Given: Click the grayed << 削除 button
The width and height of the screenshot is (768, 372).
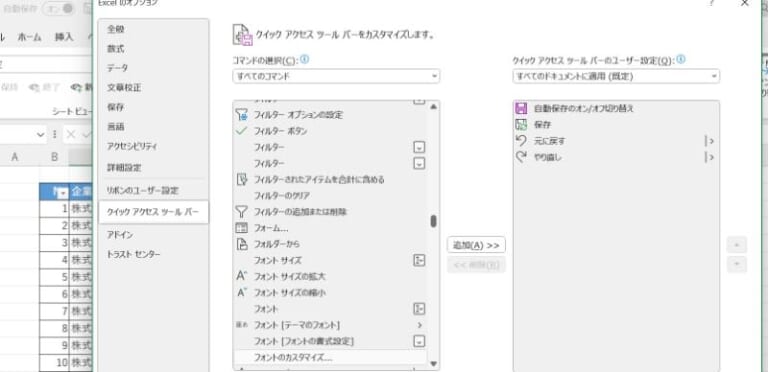Looking at the screenshot, I should (x=476, y=265).
